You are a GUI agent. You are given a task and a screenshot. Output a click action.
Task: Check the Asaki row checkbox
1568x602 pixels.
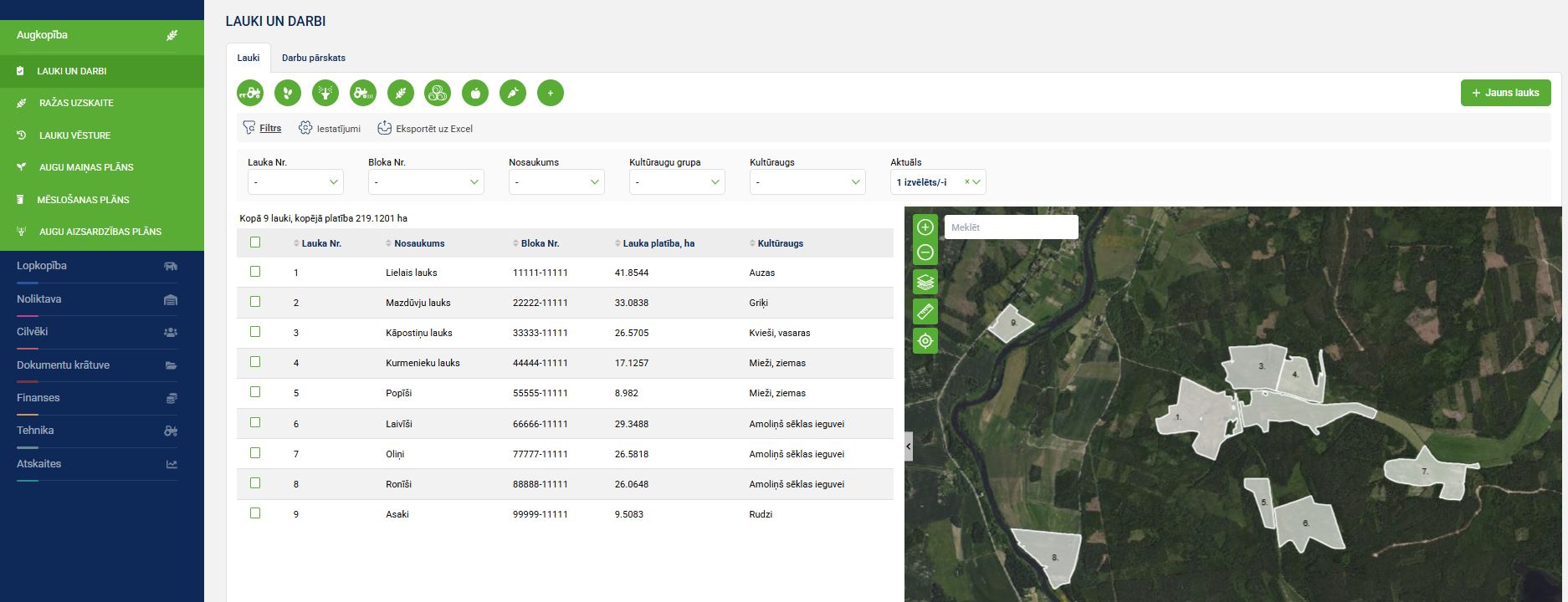[x=255, y=513]
